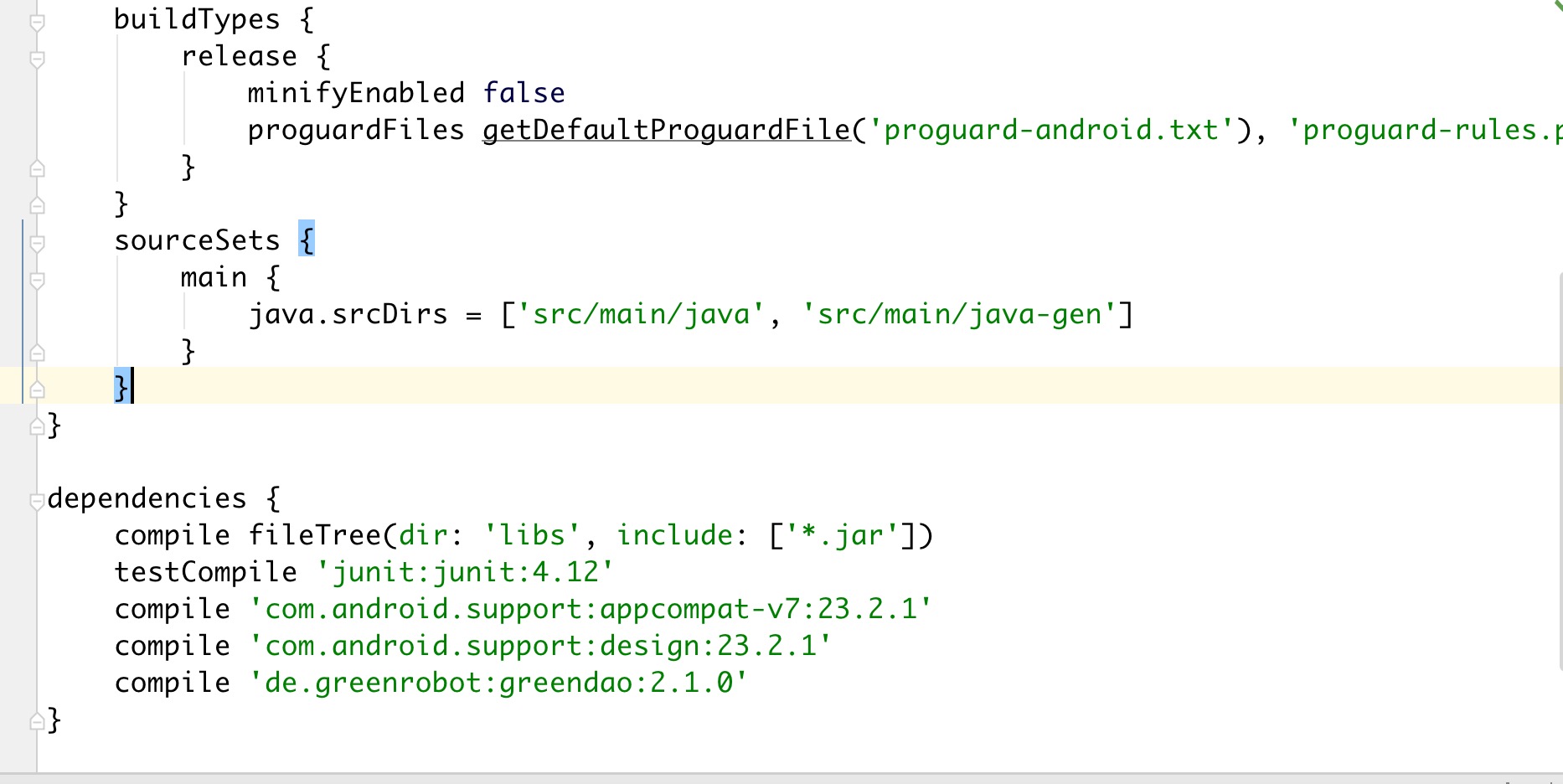The width and height of the screenshot is (1563, 784).
Task: Click fold-end marker beside highlighted sourceSets closing brace
Action: (37, 389)
